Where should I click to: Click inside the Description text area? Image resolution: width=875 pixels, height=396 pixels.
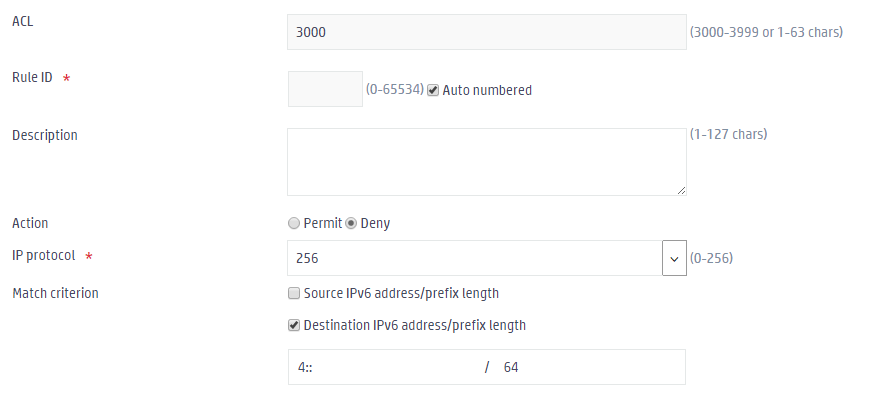[x=487, y=162]
